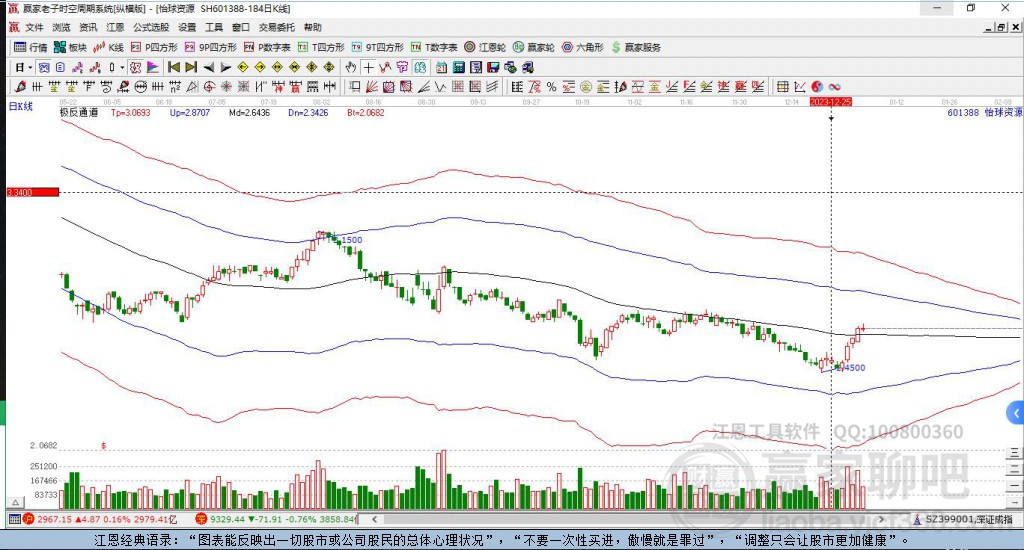The image size is (1024, 550).
Task: Step left with black left arrow
Action: [208, 67]
